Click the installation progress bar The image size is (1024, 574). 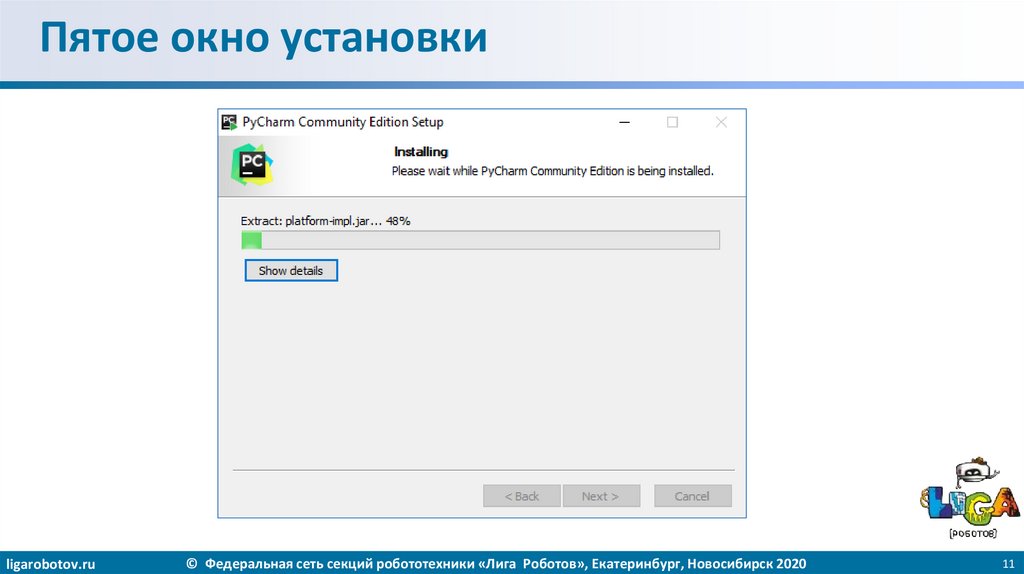481,240
